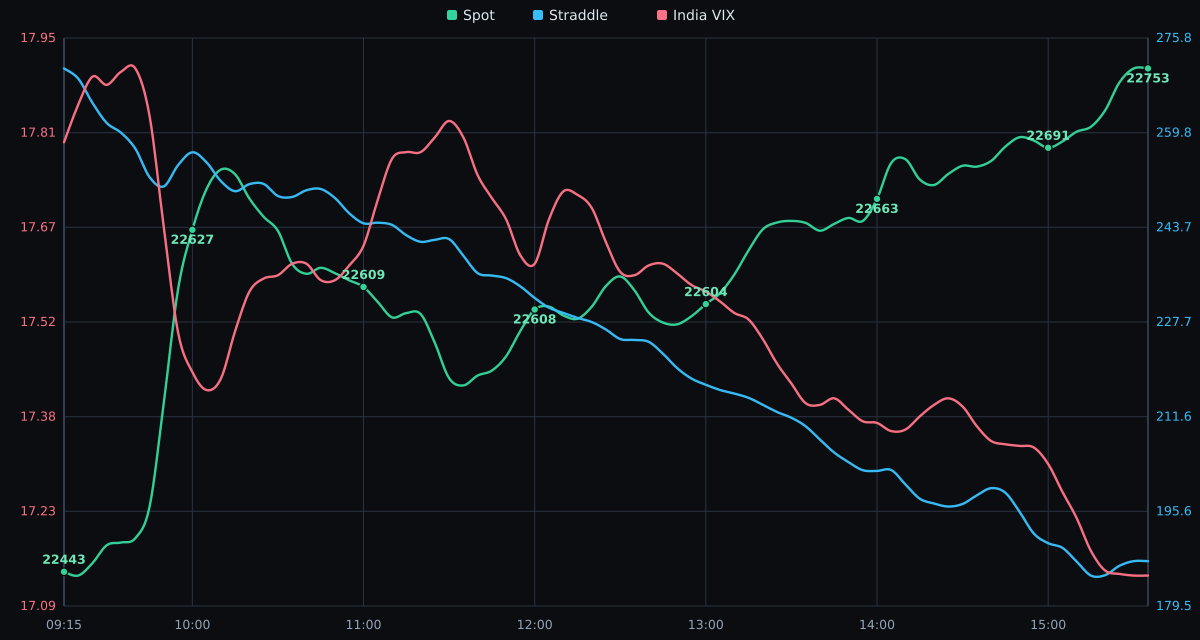Select the 22691 spot data point
This screenshot has width=1200, height=640.
tap(1048, 148)
